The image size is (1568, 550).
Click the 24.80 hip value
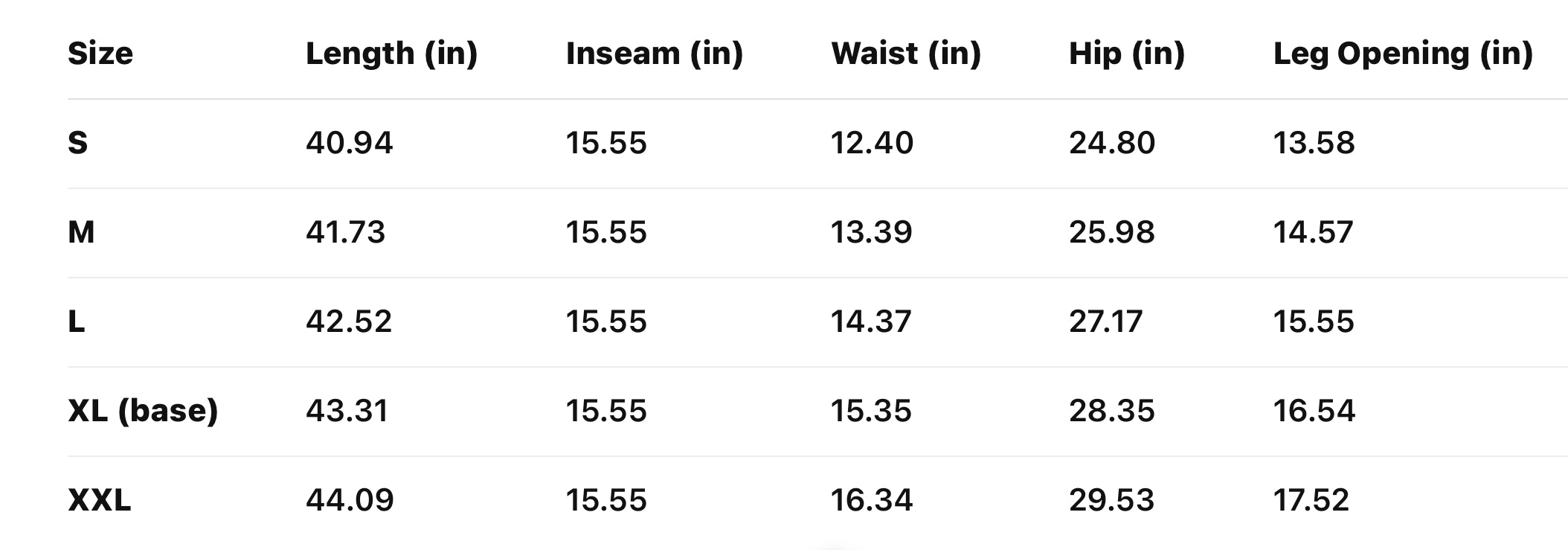tap(1112, 143)
